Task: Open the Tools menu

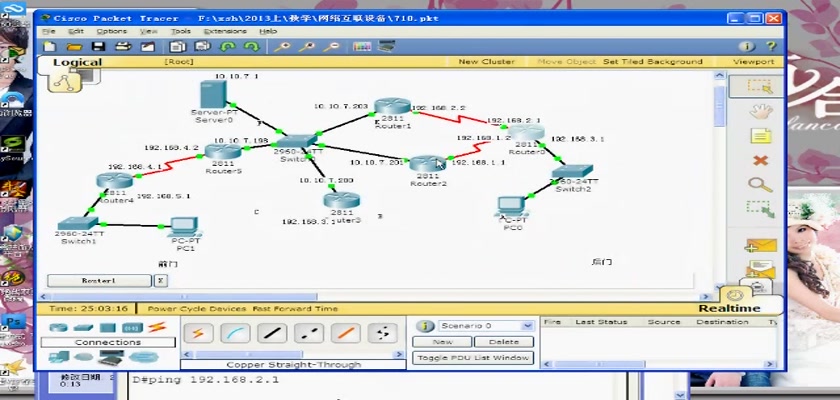Action: [181, 32]
